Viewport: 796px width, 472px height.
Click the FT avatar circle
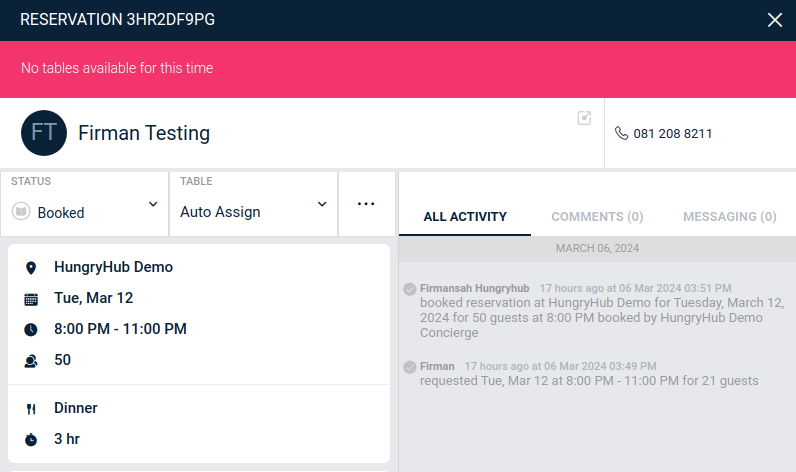[x=44, y=133]
